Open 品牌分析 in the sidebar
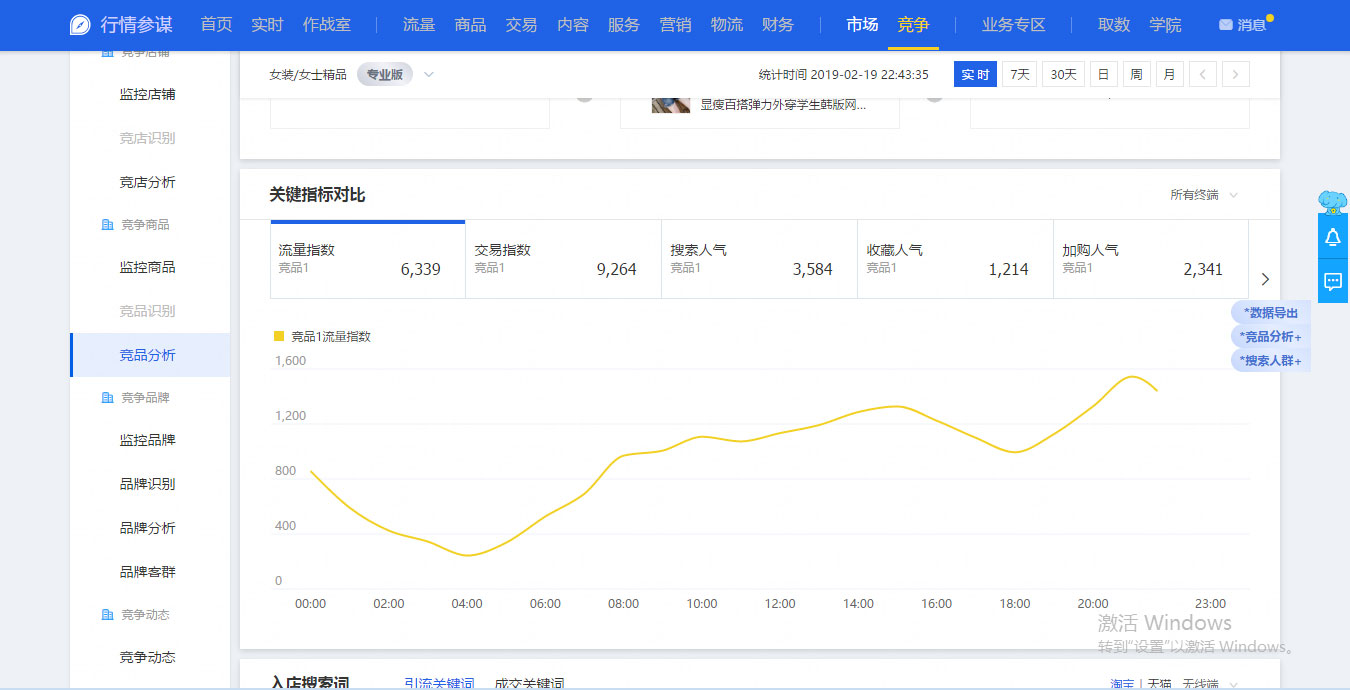The image size is (1350, 690). pos(148,528)
